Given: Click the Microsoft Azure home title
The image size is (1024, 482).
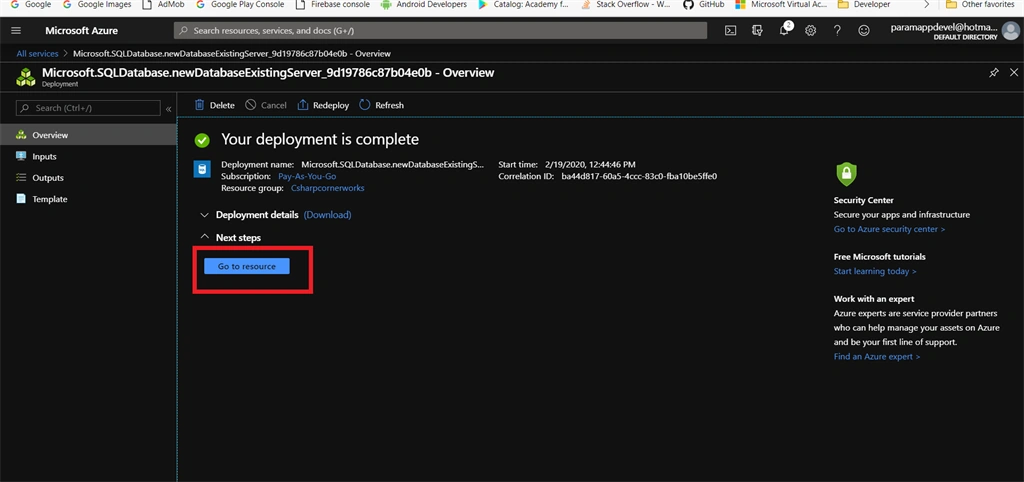Looking at the screenshot, I should [x=81, y=31].
